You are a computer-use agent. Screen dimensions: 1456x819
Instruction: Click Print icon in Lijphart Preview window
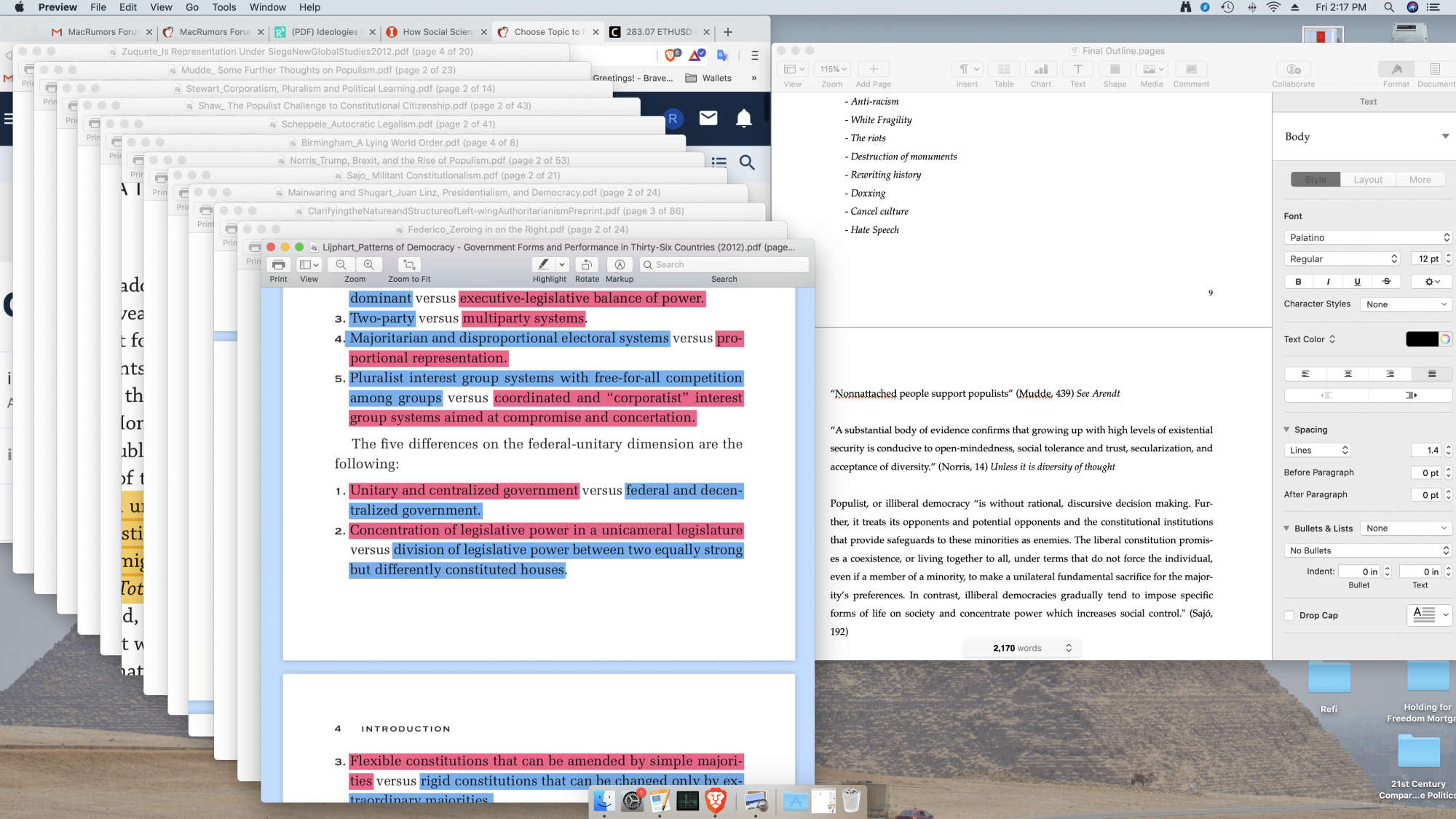[278, 265]
